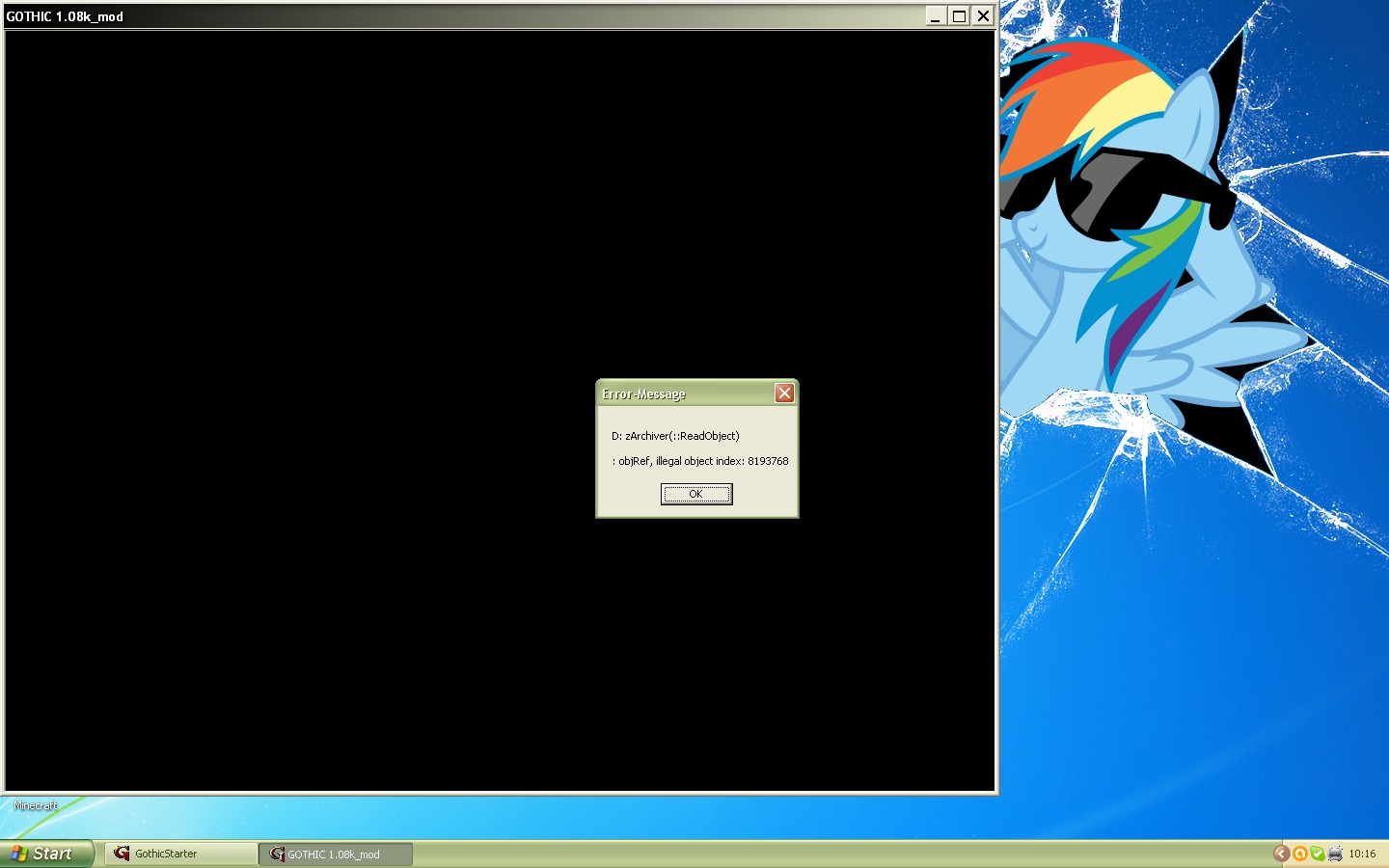Click the zArchiver ReadObject error text
Viewport: 1389px width, 868px height.
(x=675, y=436)
